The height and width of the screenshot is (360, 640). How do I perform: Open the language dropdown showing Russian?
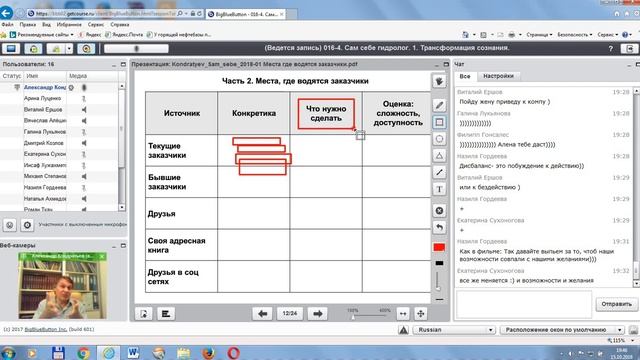coord(454,329)
